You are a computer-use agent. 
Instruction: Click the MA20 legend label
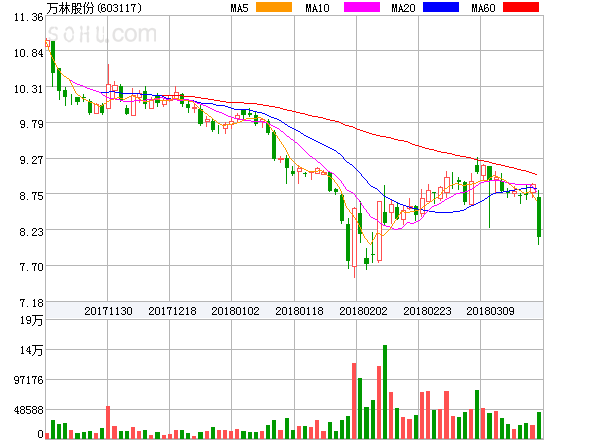pyautogui.click(x=403, y=8)
